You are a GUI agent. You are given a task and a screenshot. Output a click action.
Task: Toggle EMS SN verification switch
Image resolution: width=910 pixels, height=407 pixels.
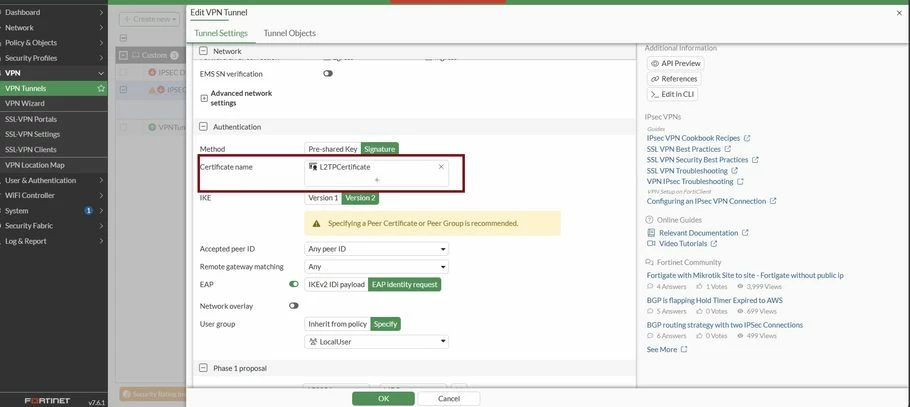coord(328,74)
